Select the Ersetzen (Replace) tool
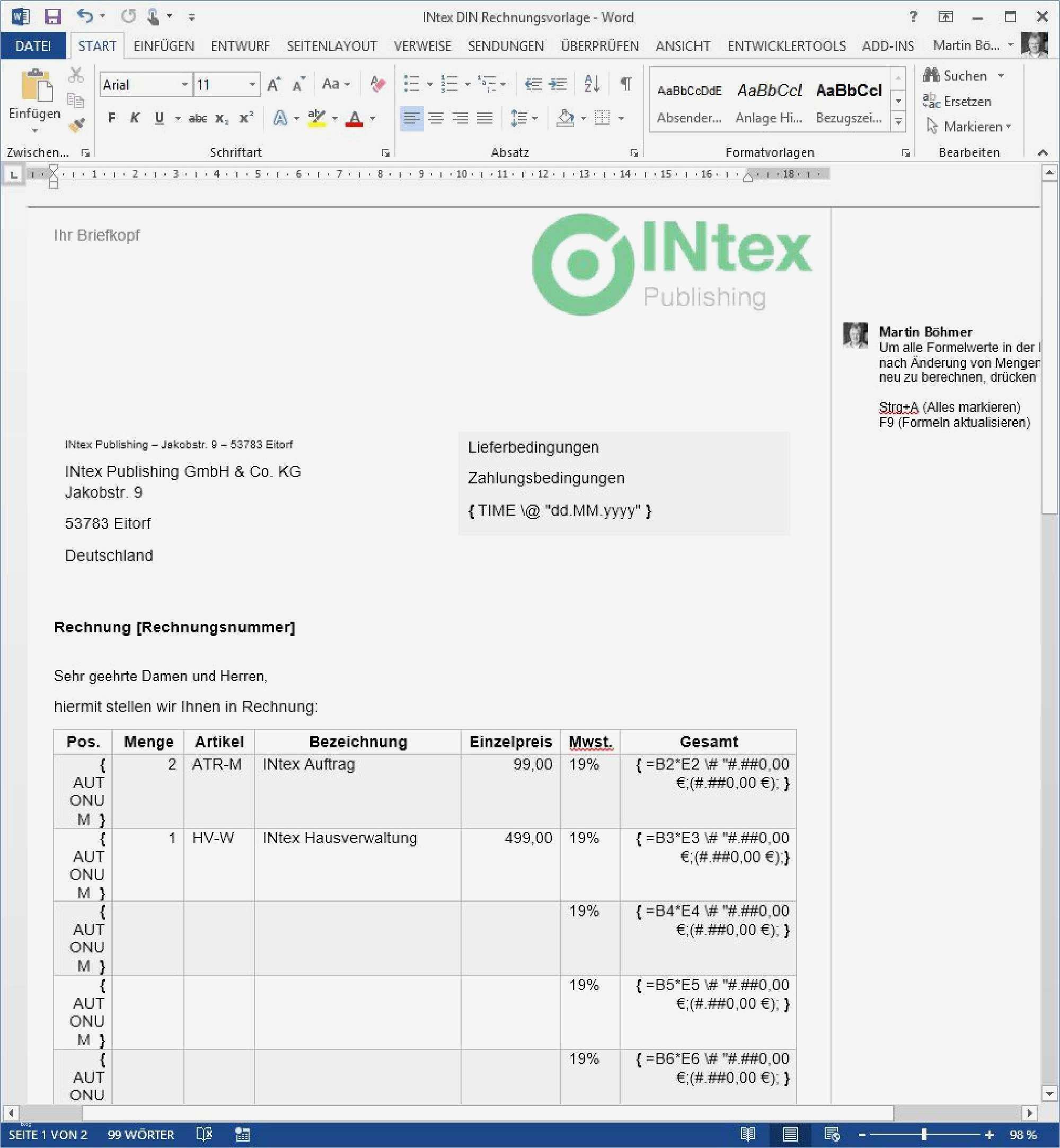1060x1148 pixels. 967,101
